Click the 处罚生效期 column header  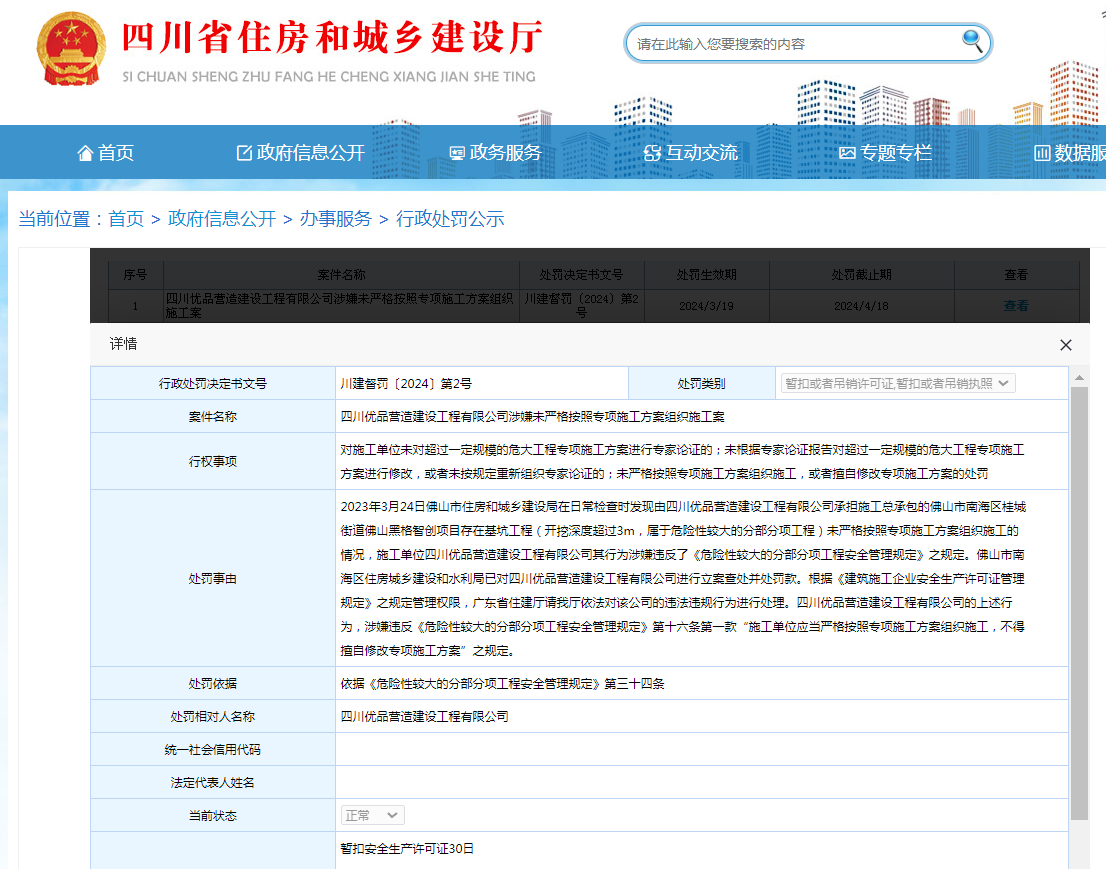tap(706, 275)
